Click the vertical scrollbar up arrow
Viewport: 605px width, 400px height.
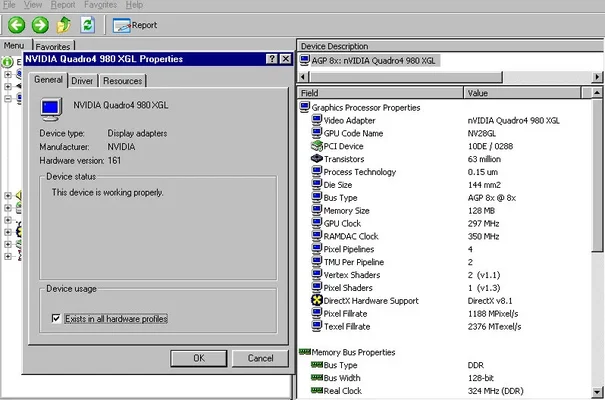[597, 93]
